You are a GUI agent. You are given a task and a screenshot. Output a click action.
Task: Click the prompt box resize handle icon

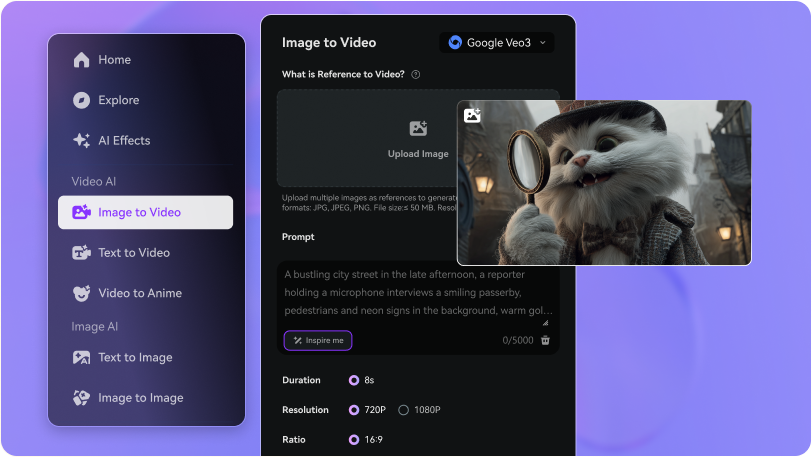tap(545, 323)
